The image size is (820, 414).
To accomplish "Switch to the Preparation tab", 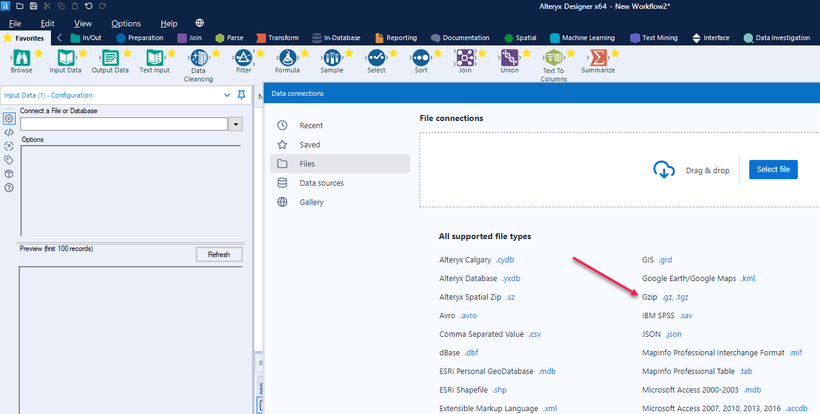I will click(x=139, y=38).
